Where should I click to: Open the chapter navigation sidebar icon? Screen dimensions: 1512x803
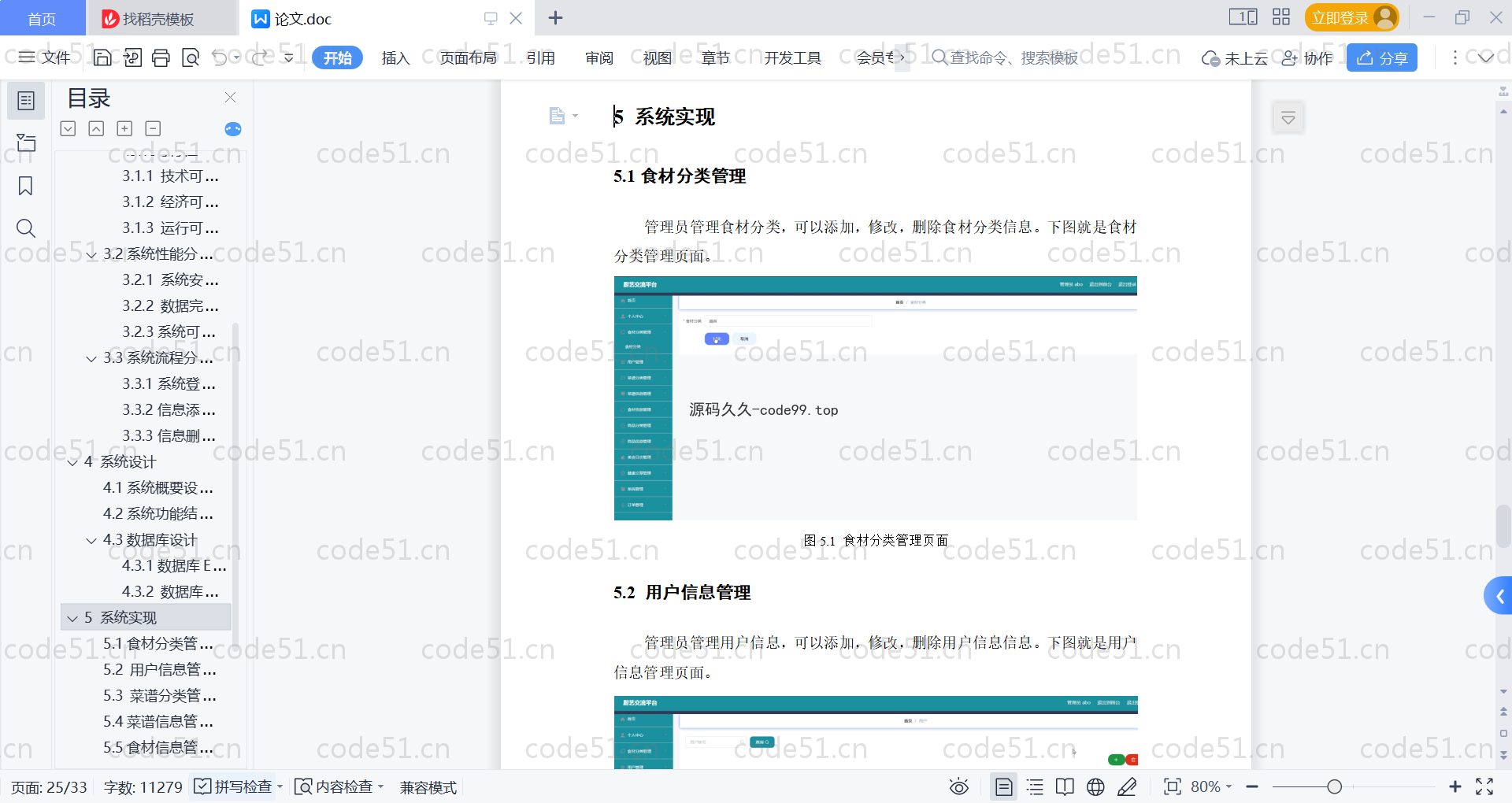(26, 142)
